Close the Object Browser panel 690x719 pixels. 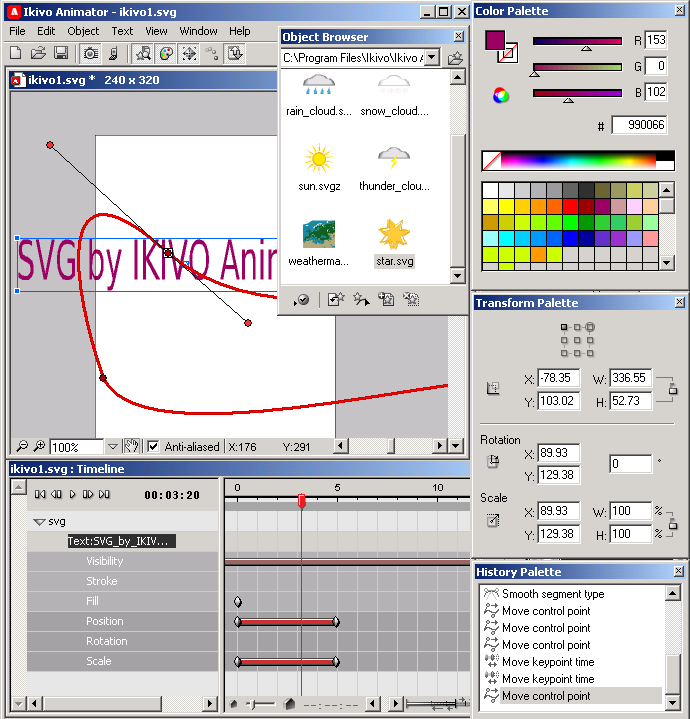tap(458, 36)
